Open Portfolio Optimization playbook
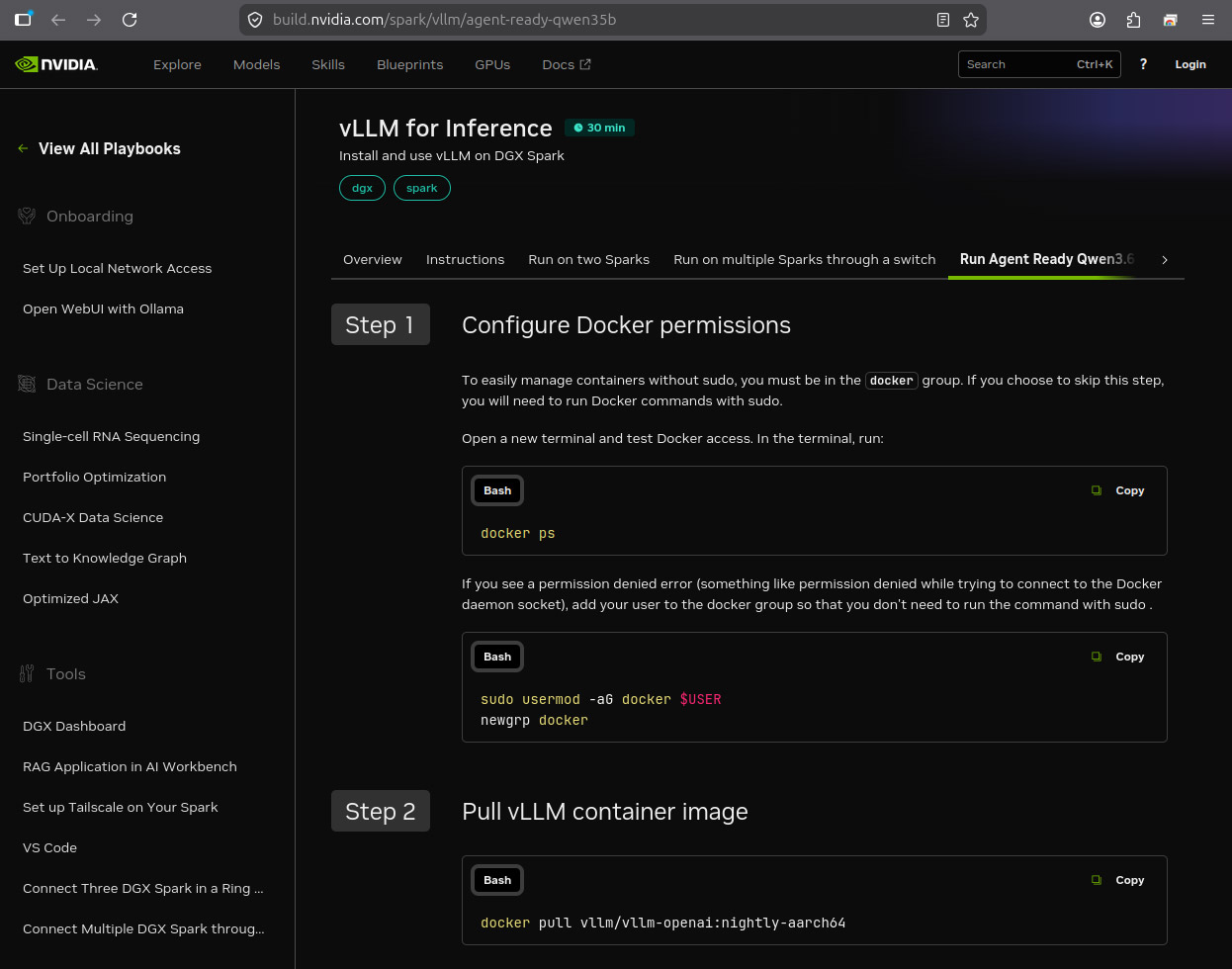 tap(94, 477)
